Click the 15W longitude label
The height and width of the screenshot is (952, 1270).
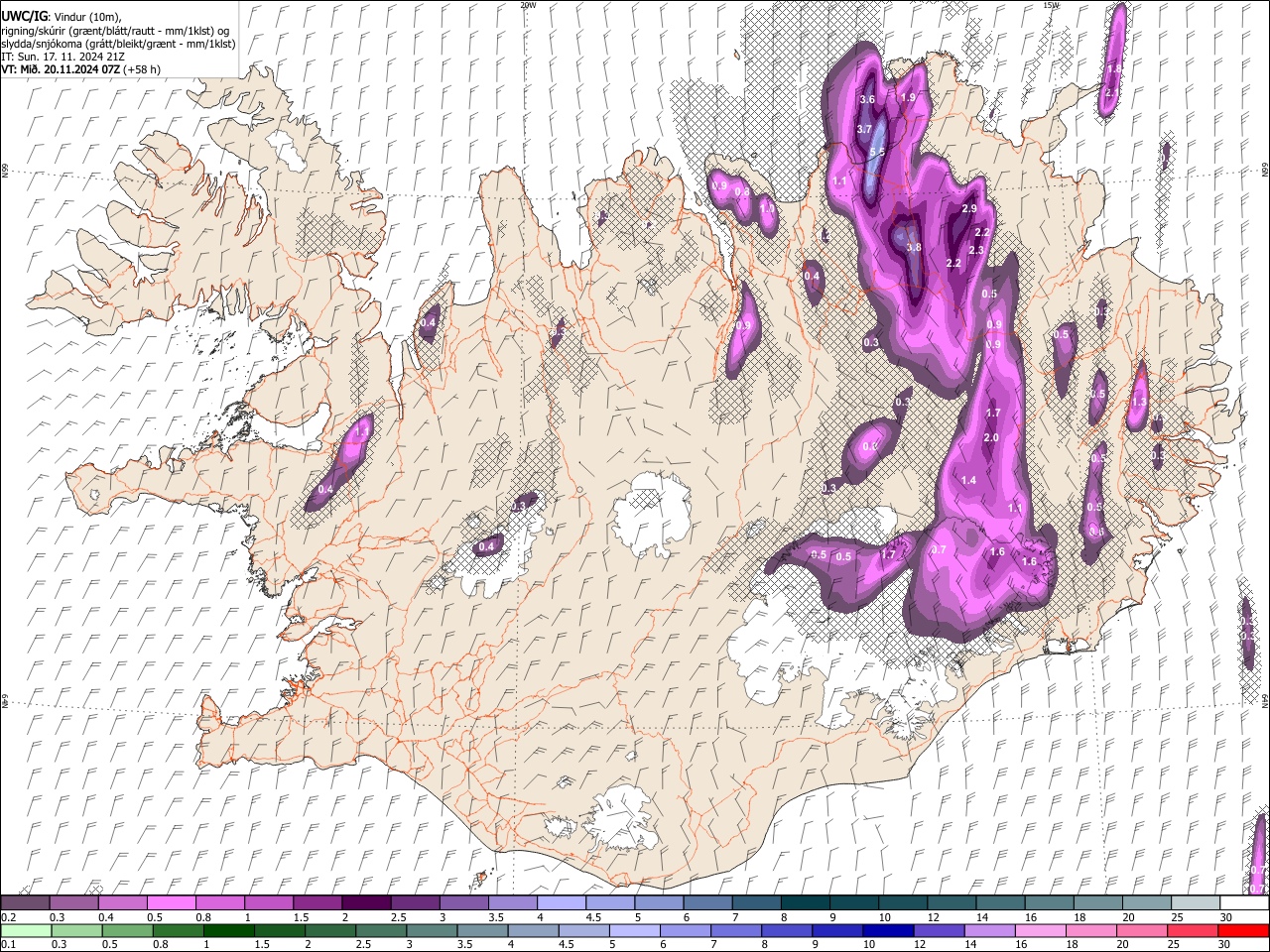(1051, 5)
